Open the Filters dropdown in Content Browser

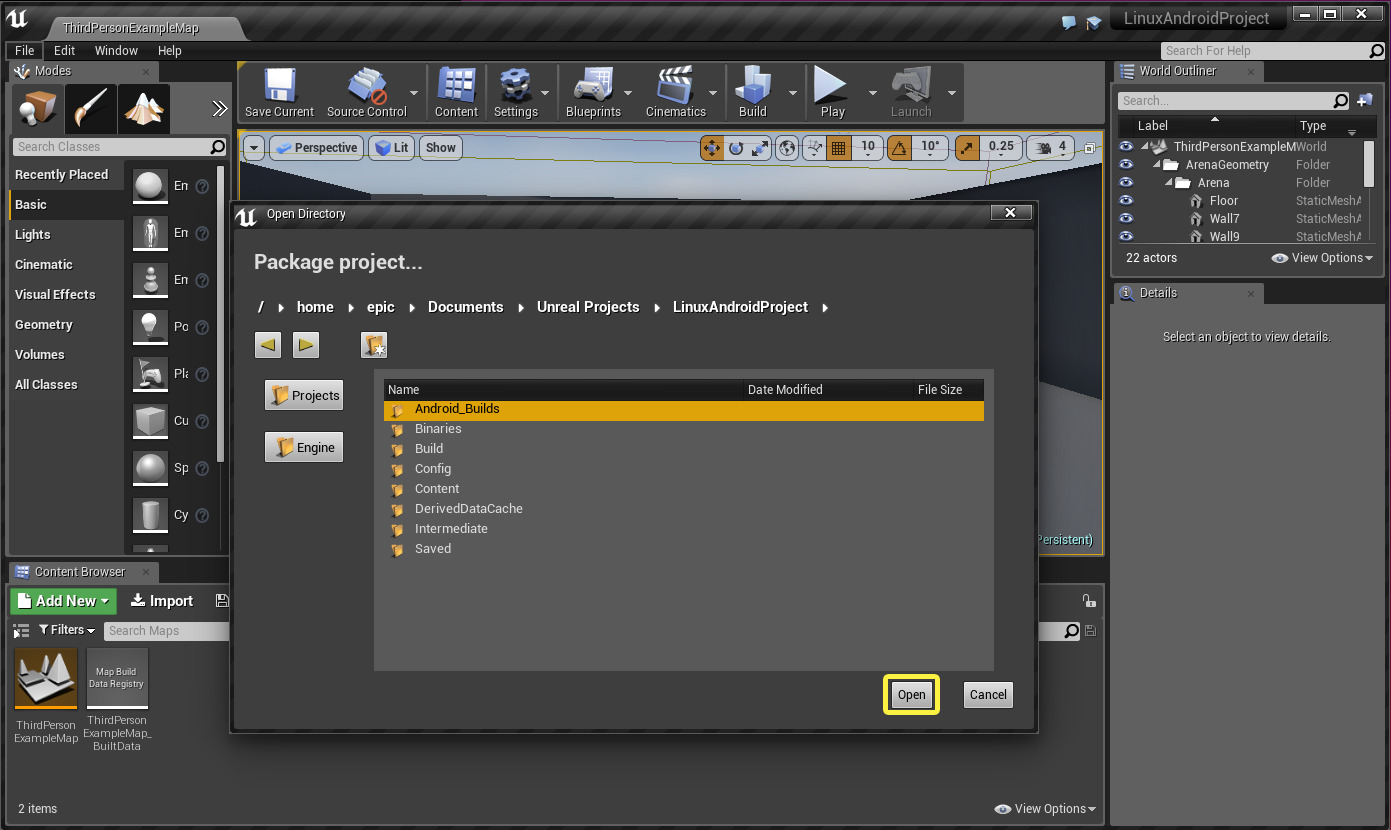tap(67, 630)
